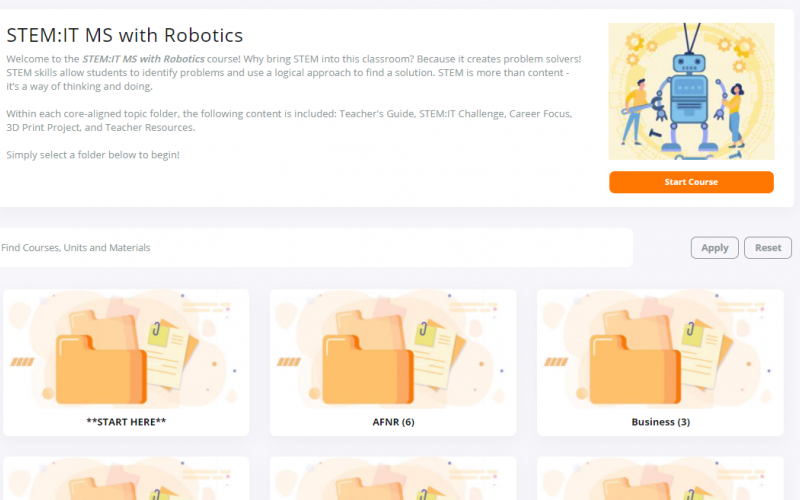Click the paperclip note on START HERE card

pyautogui.click(x=168, y=350)
